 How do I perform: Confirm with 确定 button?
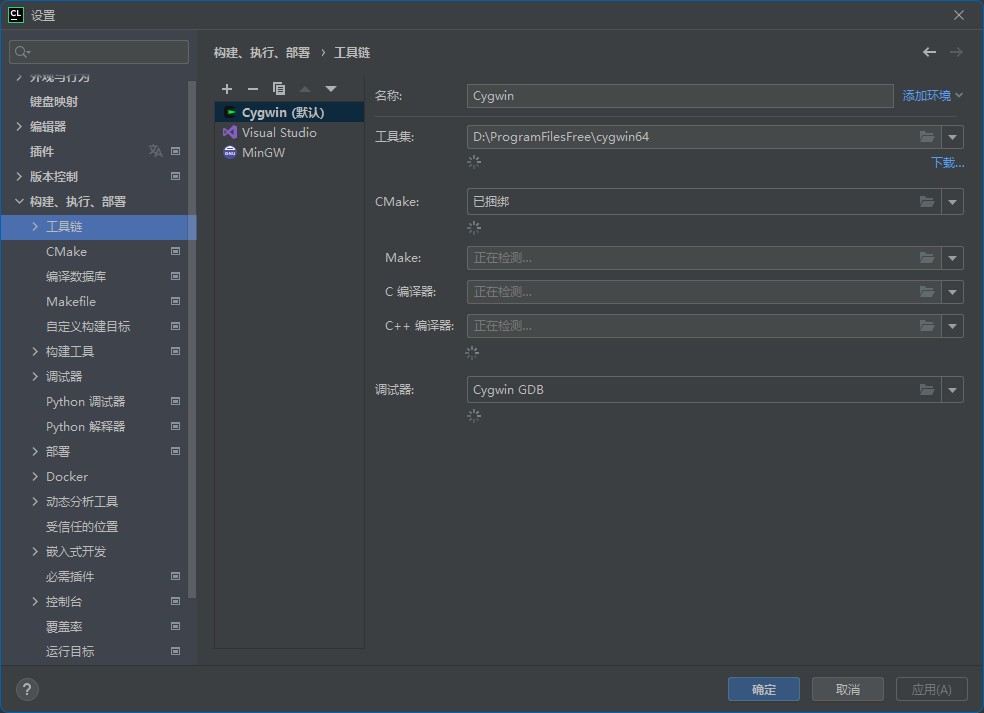(764, 689)
